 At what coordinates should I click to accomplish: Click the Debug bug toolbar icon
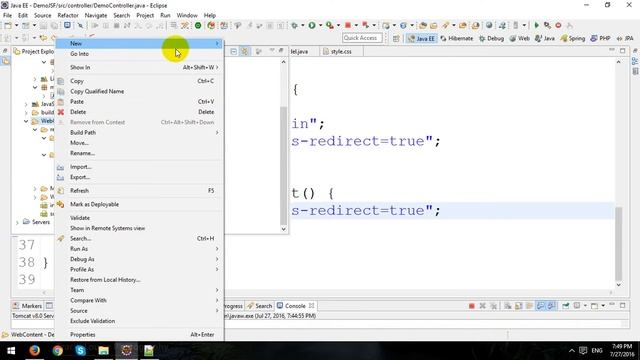coord(294,25)
